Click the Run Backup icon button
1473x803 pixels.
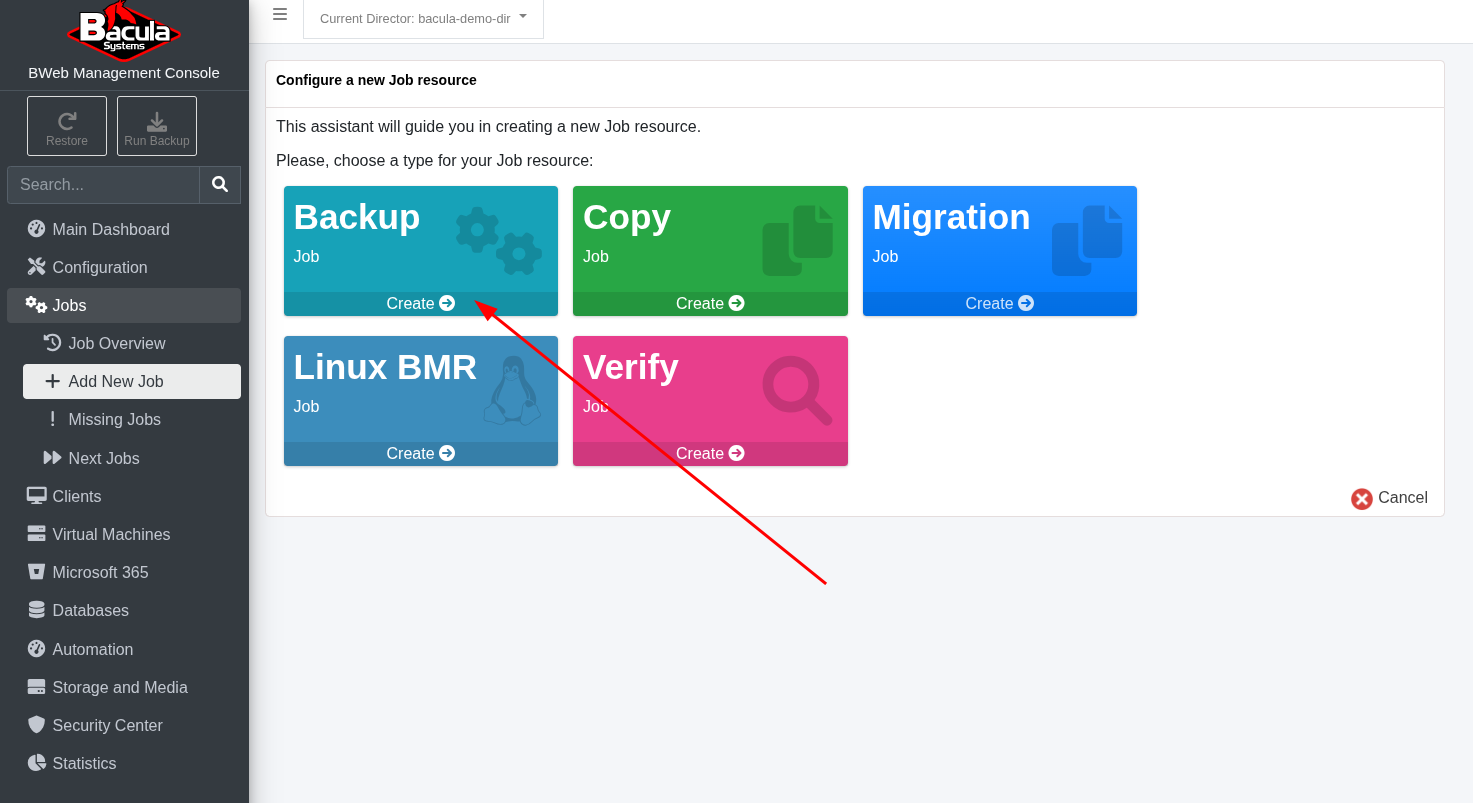[x=157, y=126]
